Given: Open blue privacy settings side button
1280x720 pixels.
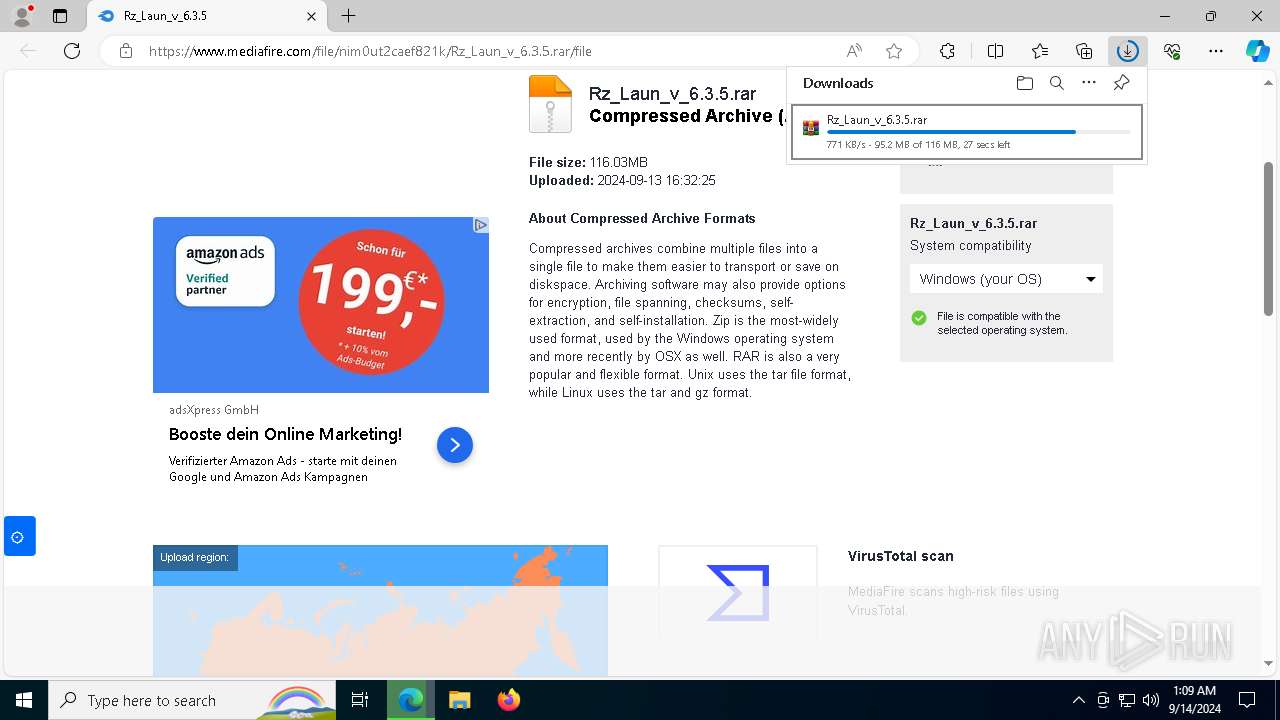Looking at the screenshot, I should [19, 536].
